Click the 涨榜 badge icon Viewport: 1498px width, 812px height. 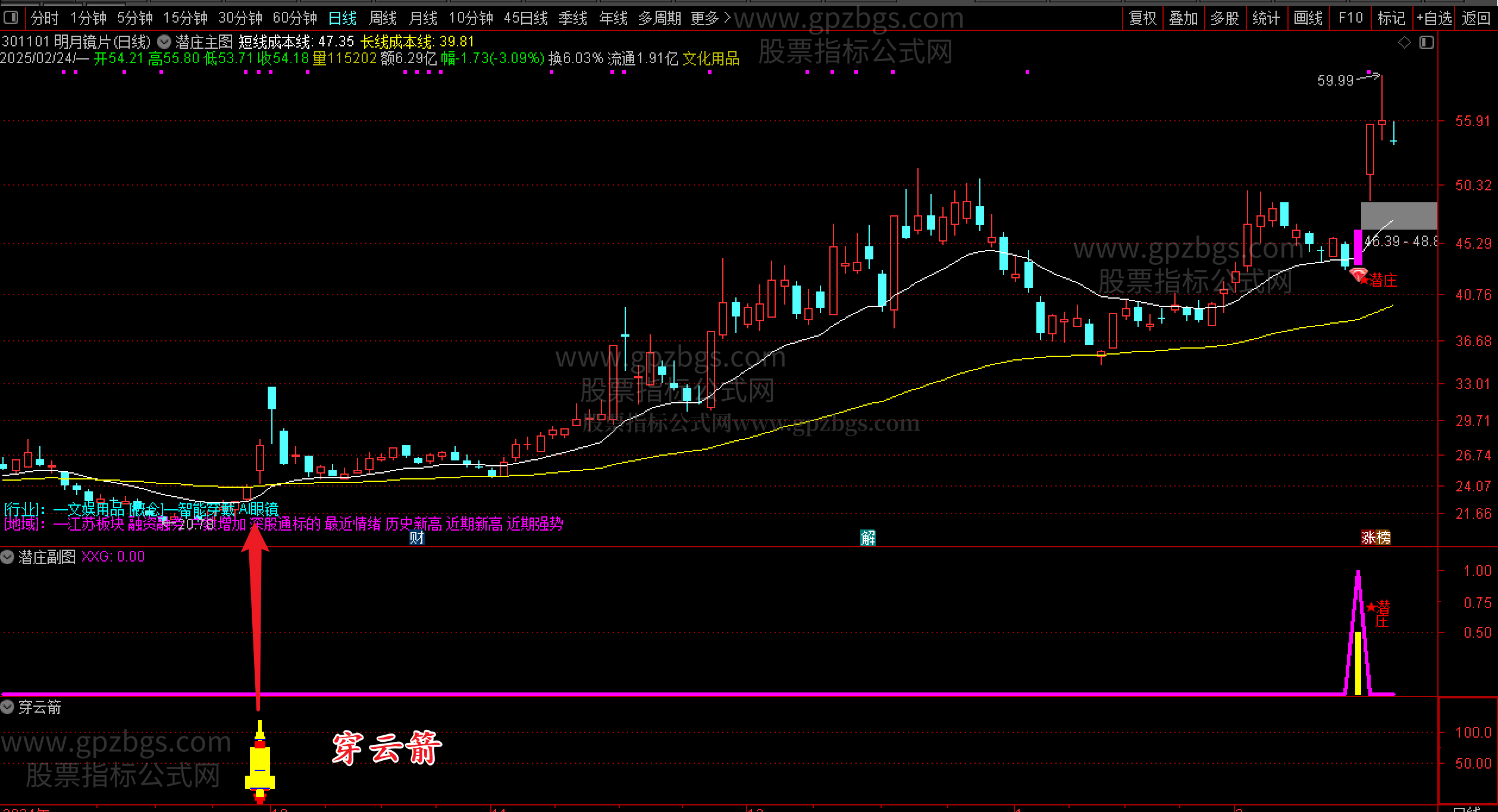pyautogui.click(x=1376, y=538)
